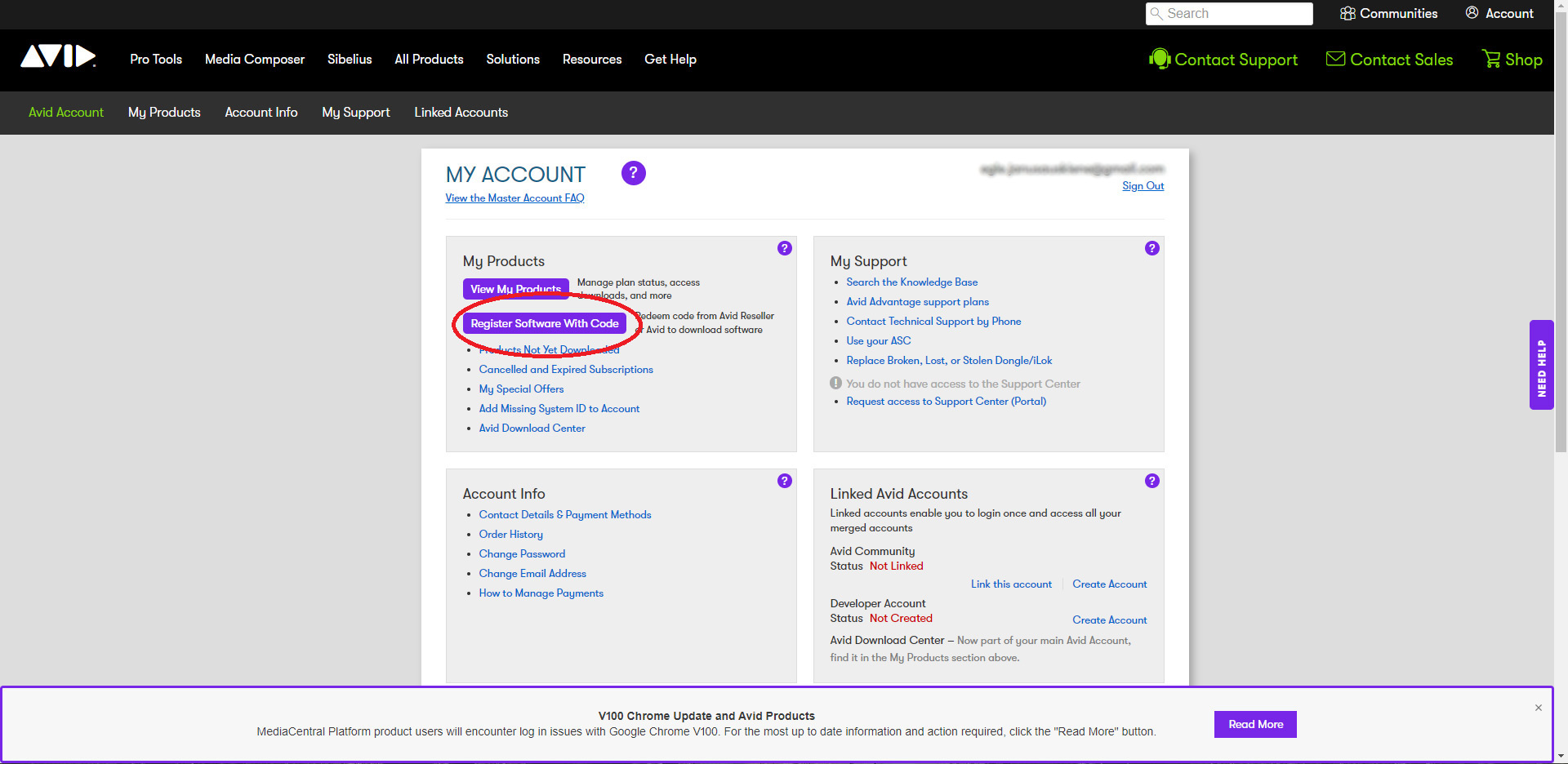Open the help icon in Linked Avid Accounts panel
Screen dimensions: 1568x764
point(1152,481)
